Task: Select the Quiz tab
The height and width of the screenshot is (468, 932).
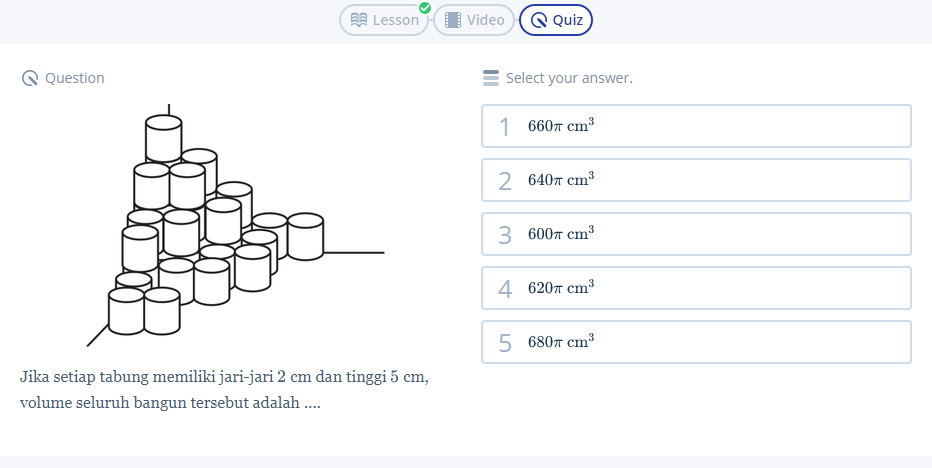Action: [x=556, y=20]
